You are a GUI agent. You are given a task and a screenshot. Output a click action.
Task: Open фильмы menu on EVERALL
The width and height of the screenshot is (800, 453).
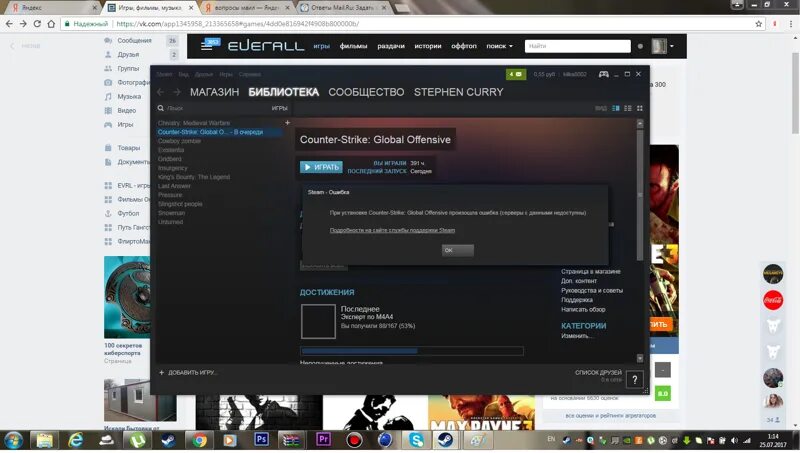coord(353,46)
